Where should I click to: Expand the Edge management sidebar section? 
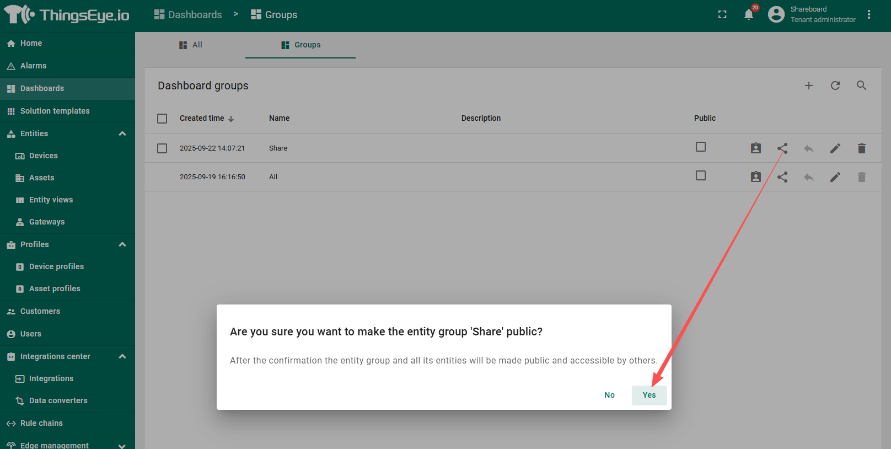pos(122,445)
